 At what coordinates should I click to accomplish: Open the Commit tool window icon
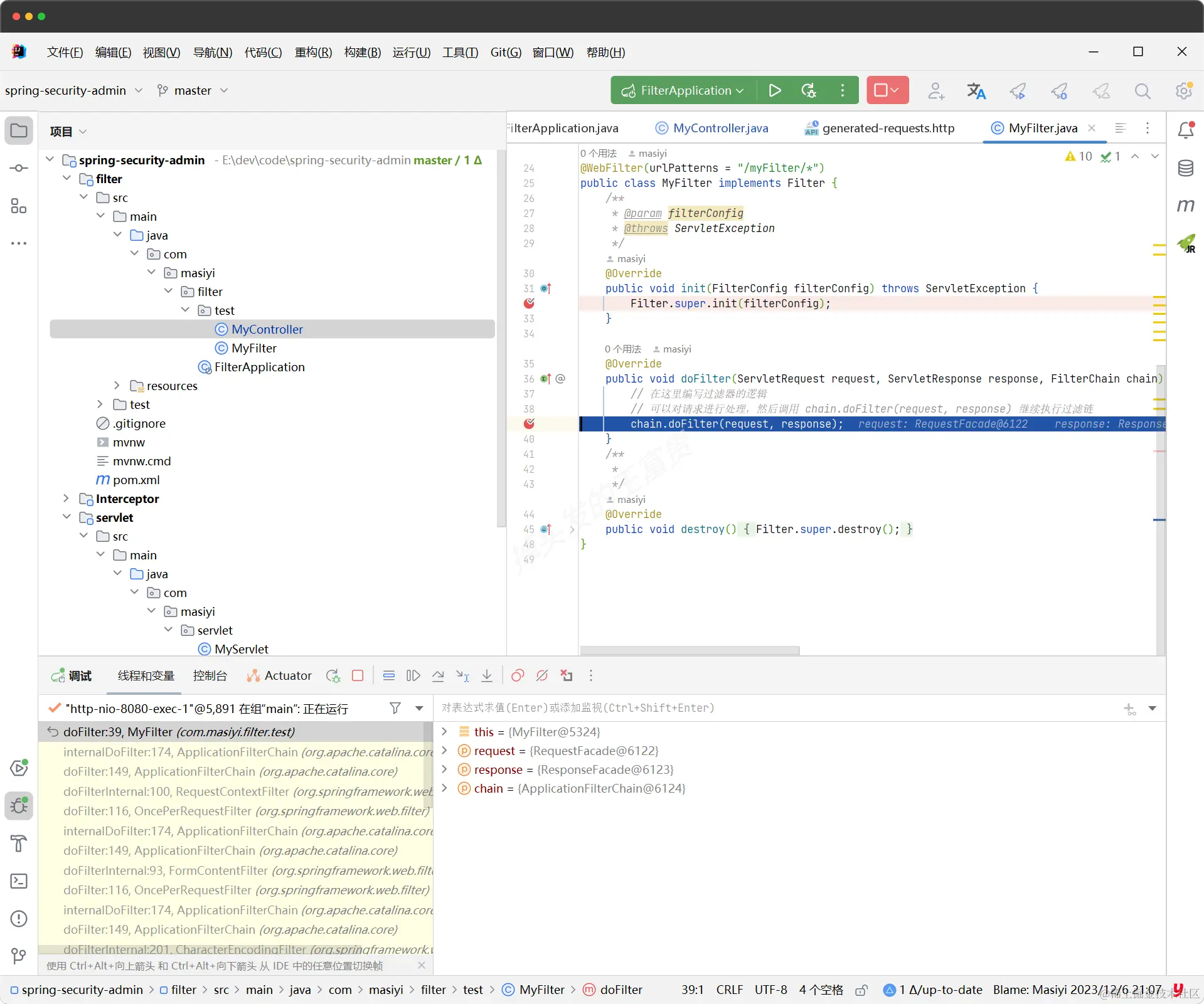19,168
